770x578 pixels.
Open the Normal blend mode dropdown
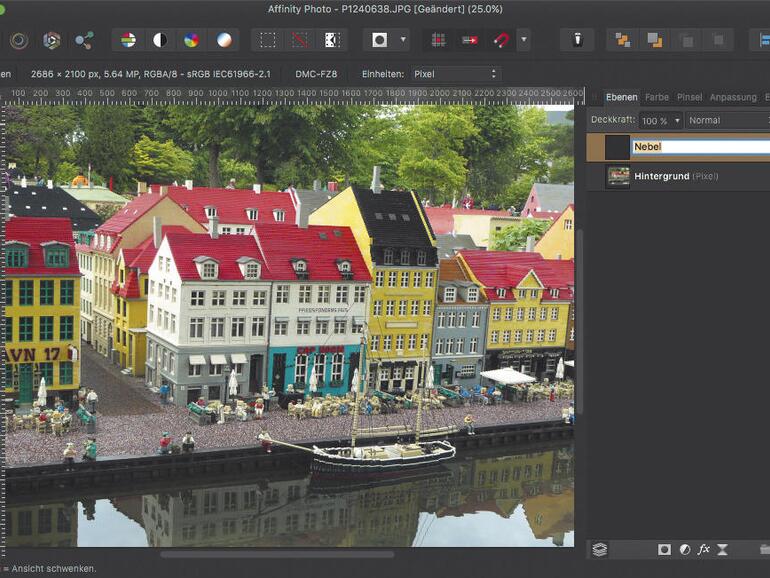pos(728,120)
